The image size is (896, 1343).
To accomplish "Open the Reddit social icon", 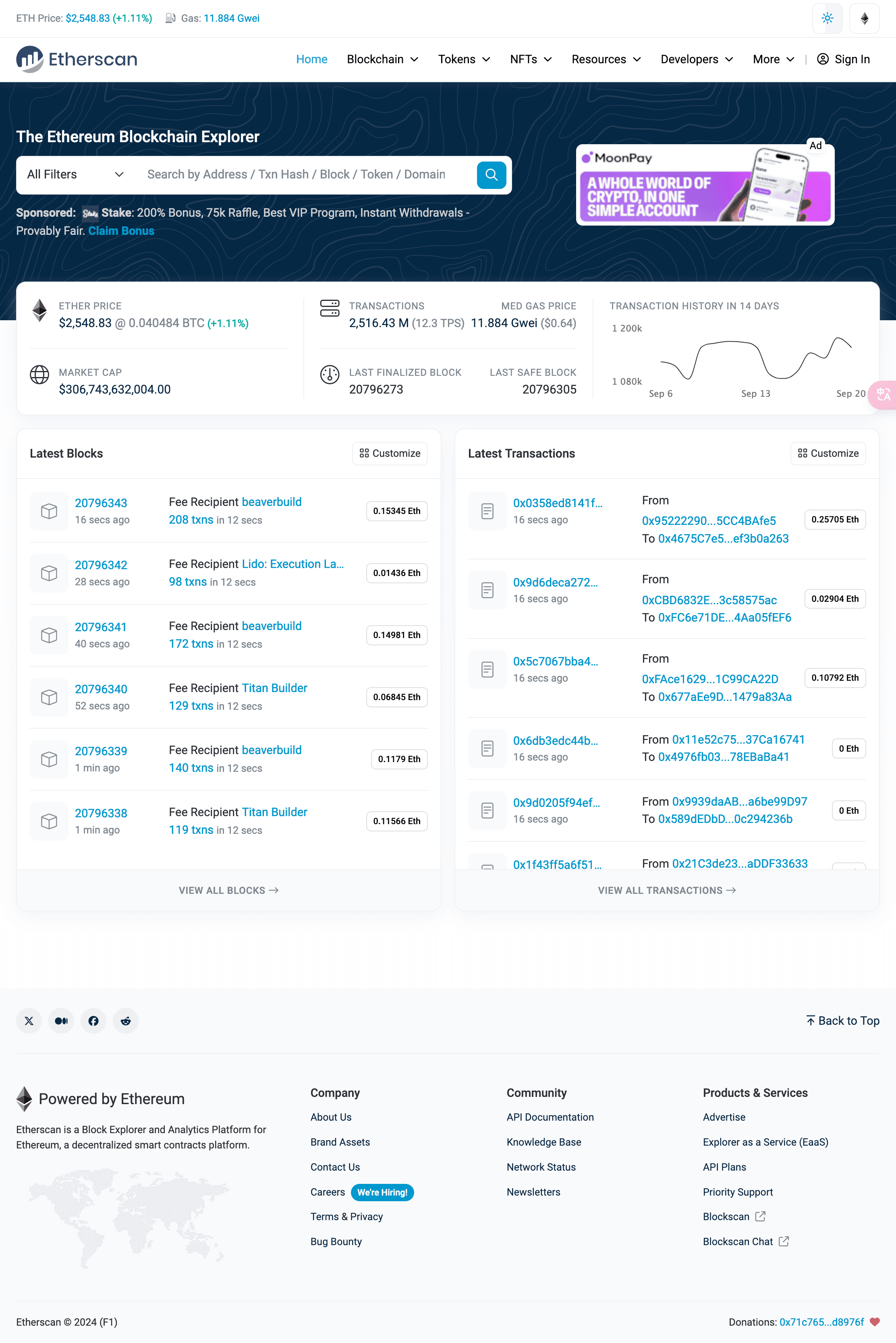I will click(x=126, y=1020).
